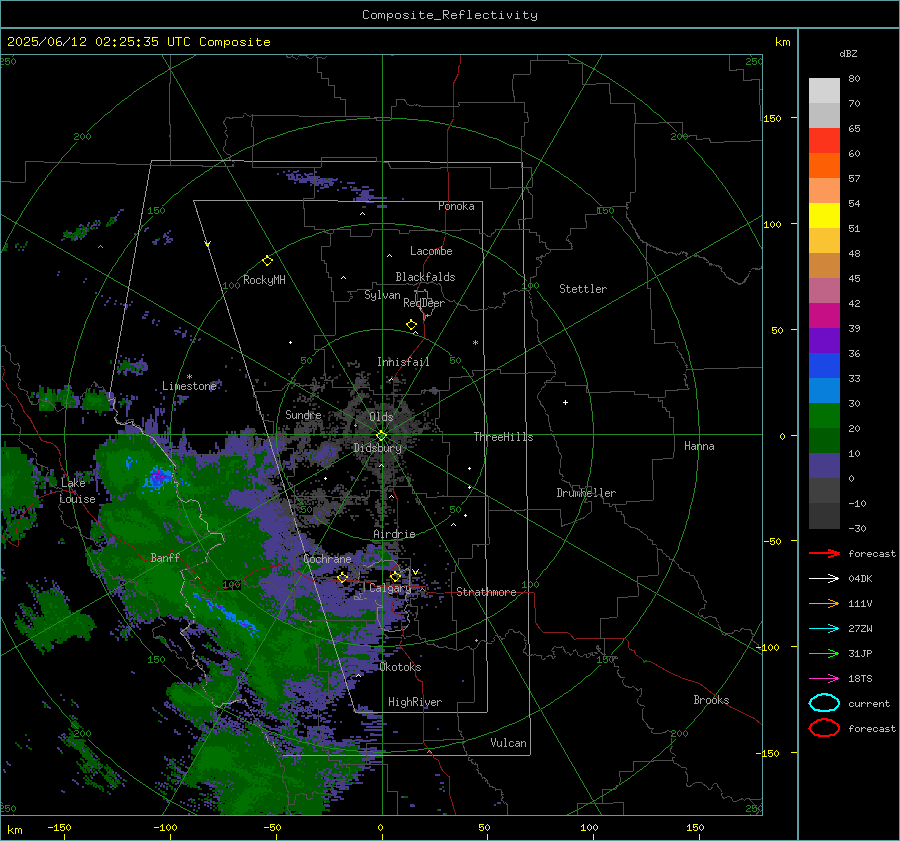This screenshot has height=841, width=900.
Task: Click the cyan current ellipse legend icon
Action: click(824, 703)
